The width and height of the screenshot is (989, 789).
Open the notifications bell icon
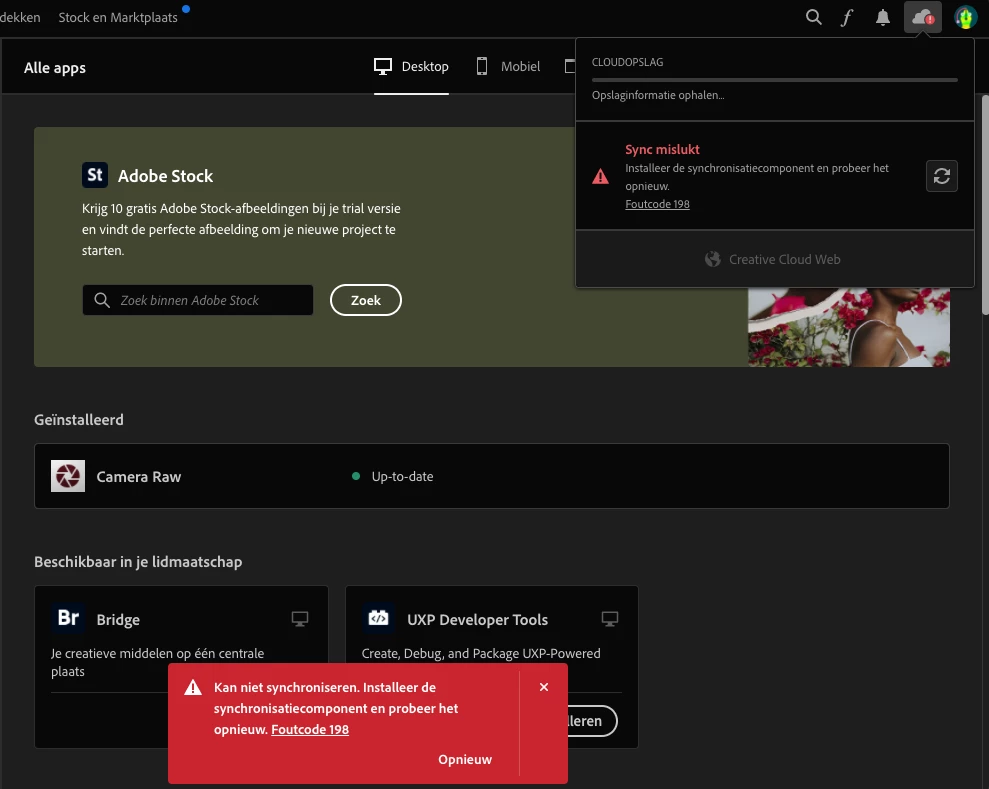882,18
